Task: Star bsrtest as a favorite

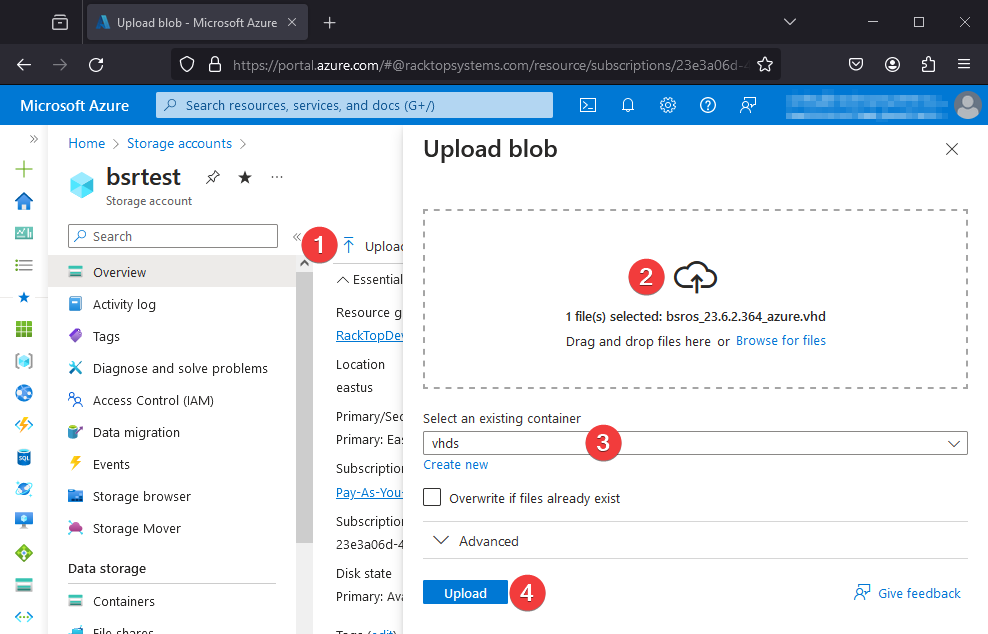Action: (x=243, y=176)
